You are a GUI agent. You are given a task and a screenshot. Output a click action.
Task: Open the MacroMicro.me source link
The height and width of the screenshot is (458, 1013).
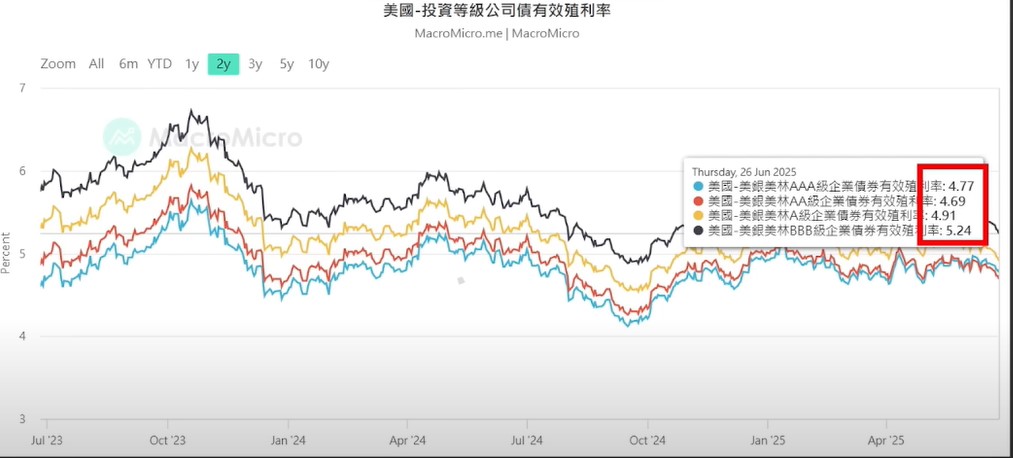pyautogui.click(x=458, y=33)
